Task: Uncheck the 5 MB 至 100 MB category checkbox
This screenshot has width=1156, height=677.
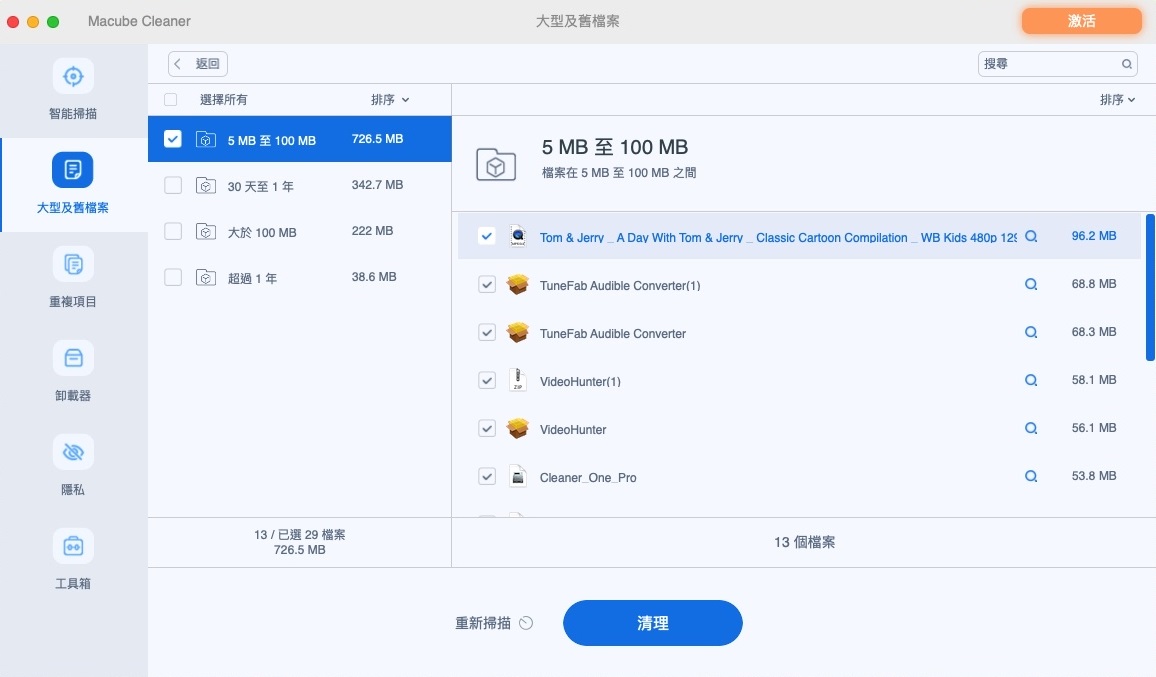Action: (x=173, y=139)
